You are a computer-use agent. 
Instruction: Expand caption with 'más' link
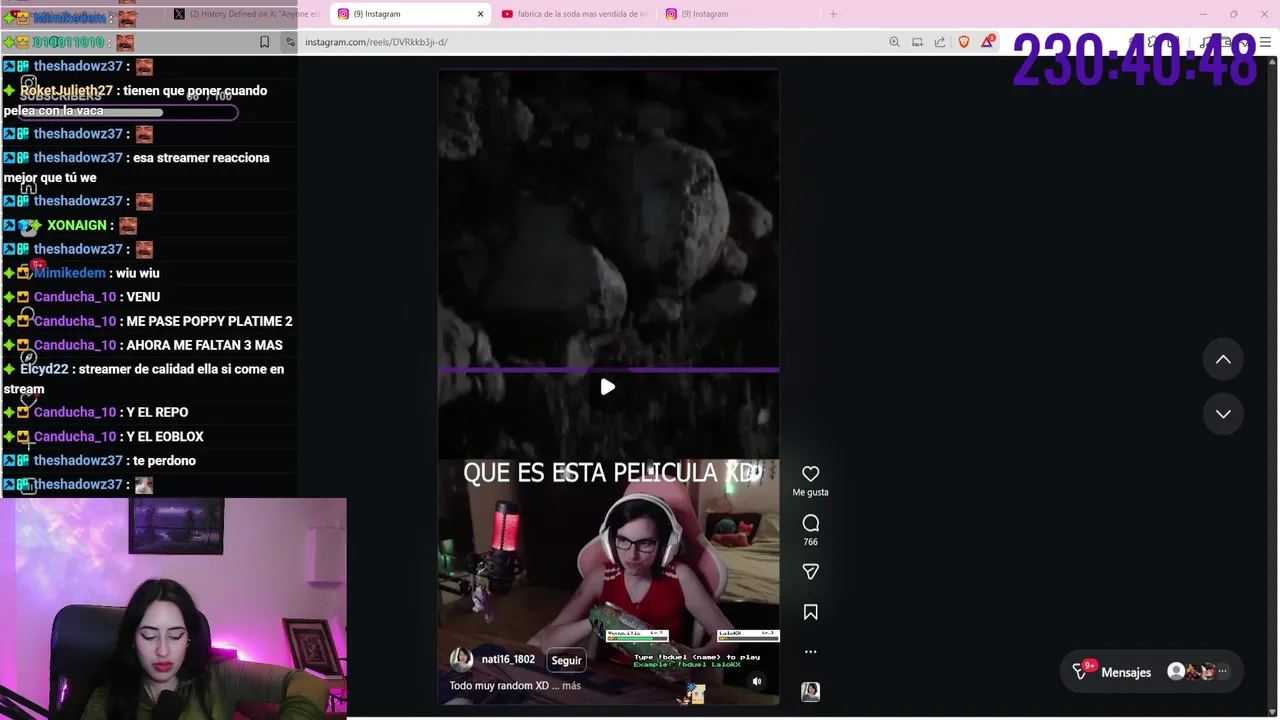[x=571, y=686]
